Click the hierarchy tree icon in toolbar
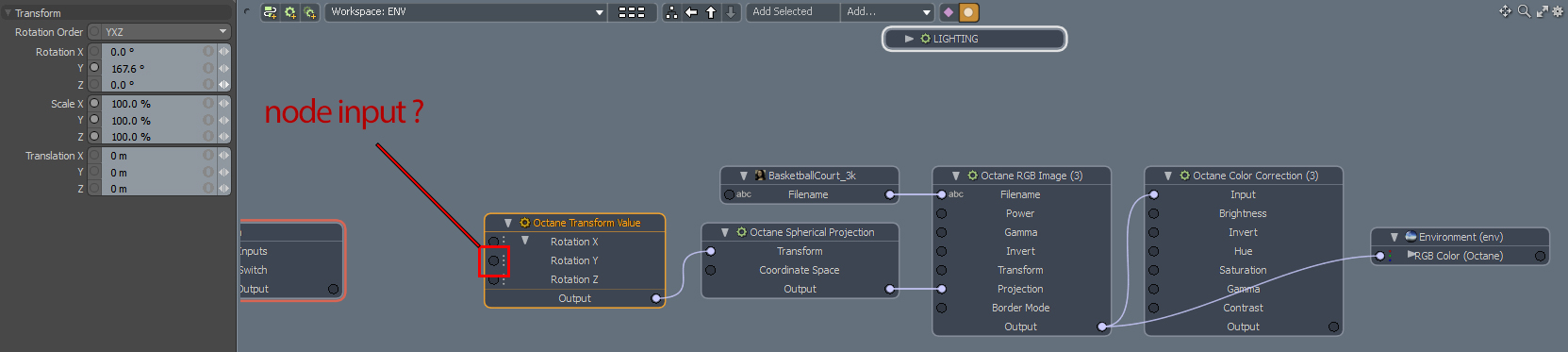The height and width of the screenshot is (352, 1568). pos(671,12)
